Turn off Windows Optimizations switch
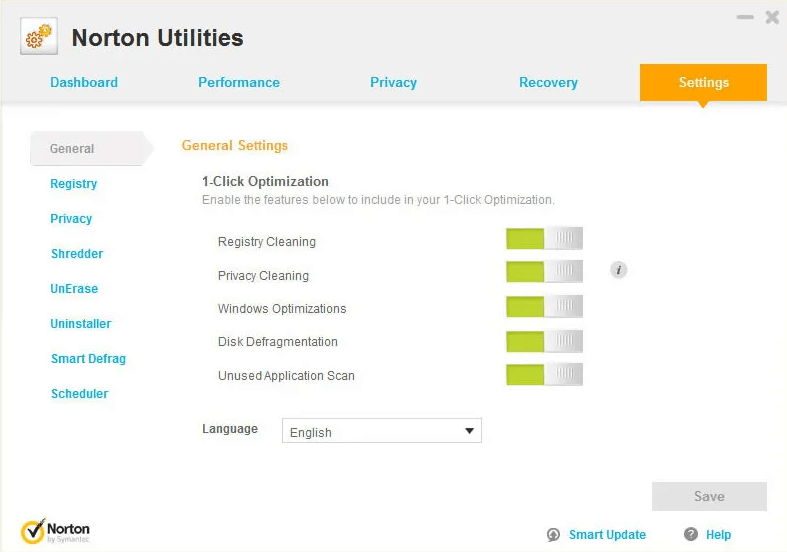787x552 pixels. pos(544,307)
